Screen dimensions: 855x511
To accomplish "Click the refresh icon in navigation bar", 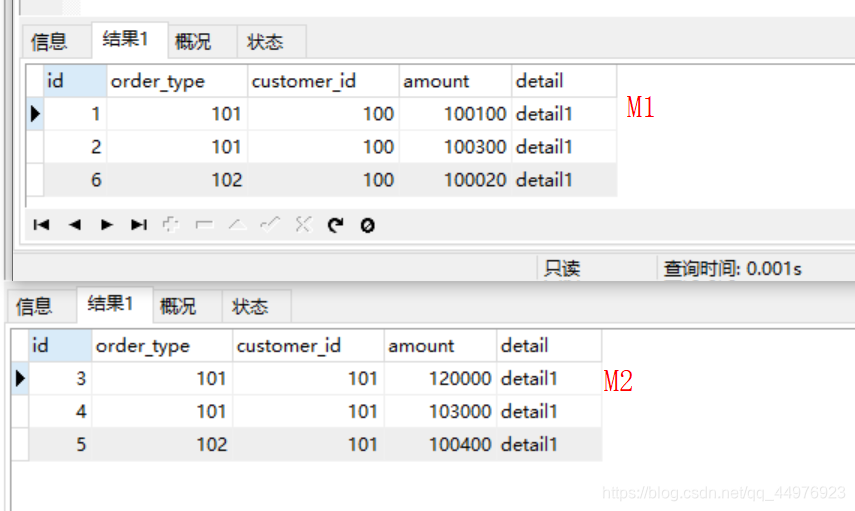I will point(335,225).
